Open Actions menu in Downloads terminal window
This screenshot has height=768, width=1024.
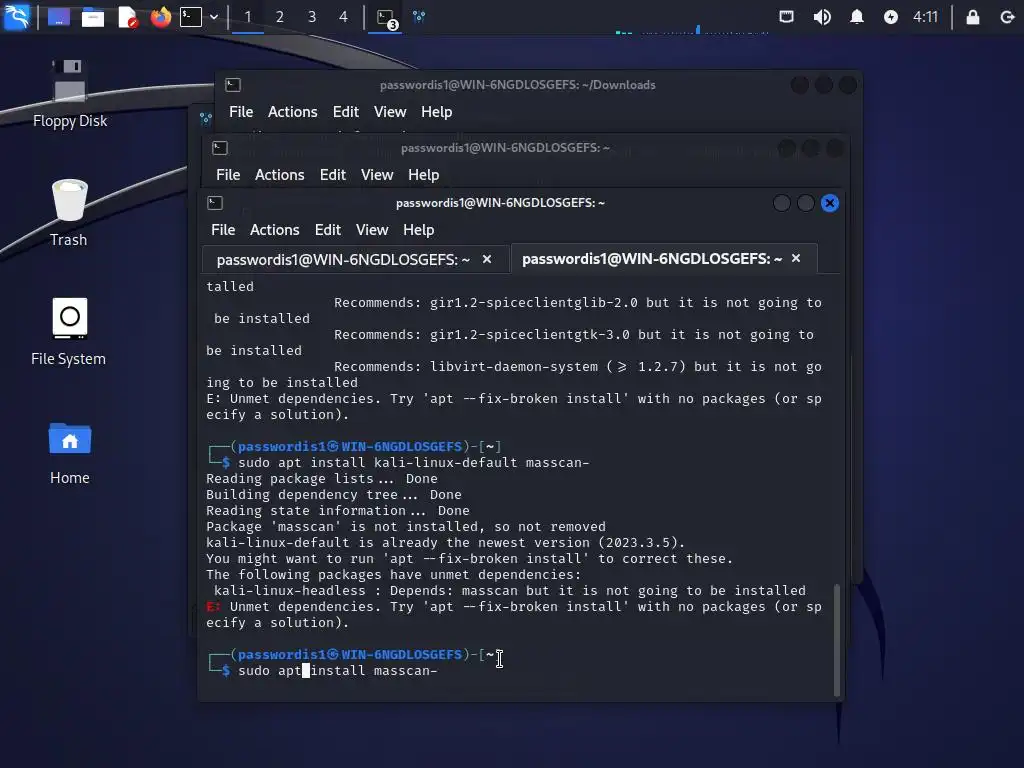pyautogui.click(x=293, y=112)
